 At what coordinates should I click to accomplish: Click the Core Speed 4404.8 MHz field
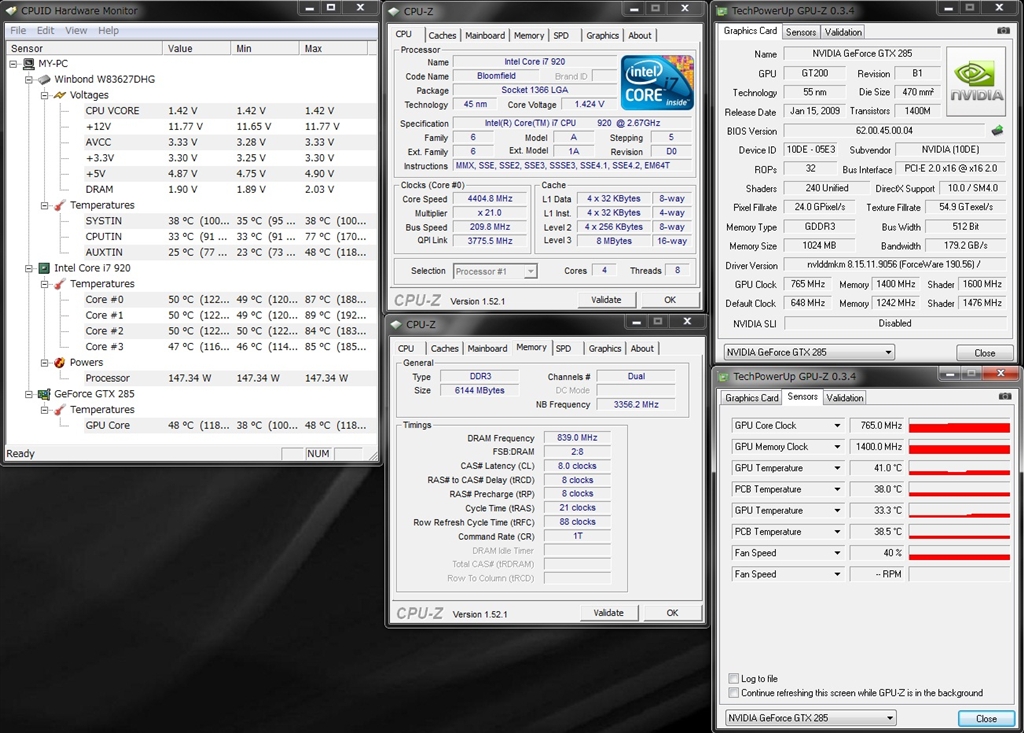pyautogui.click(x=490, y=199)
